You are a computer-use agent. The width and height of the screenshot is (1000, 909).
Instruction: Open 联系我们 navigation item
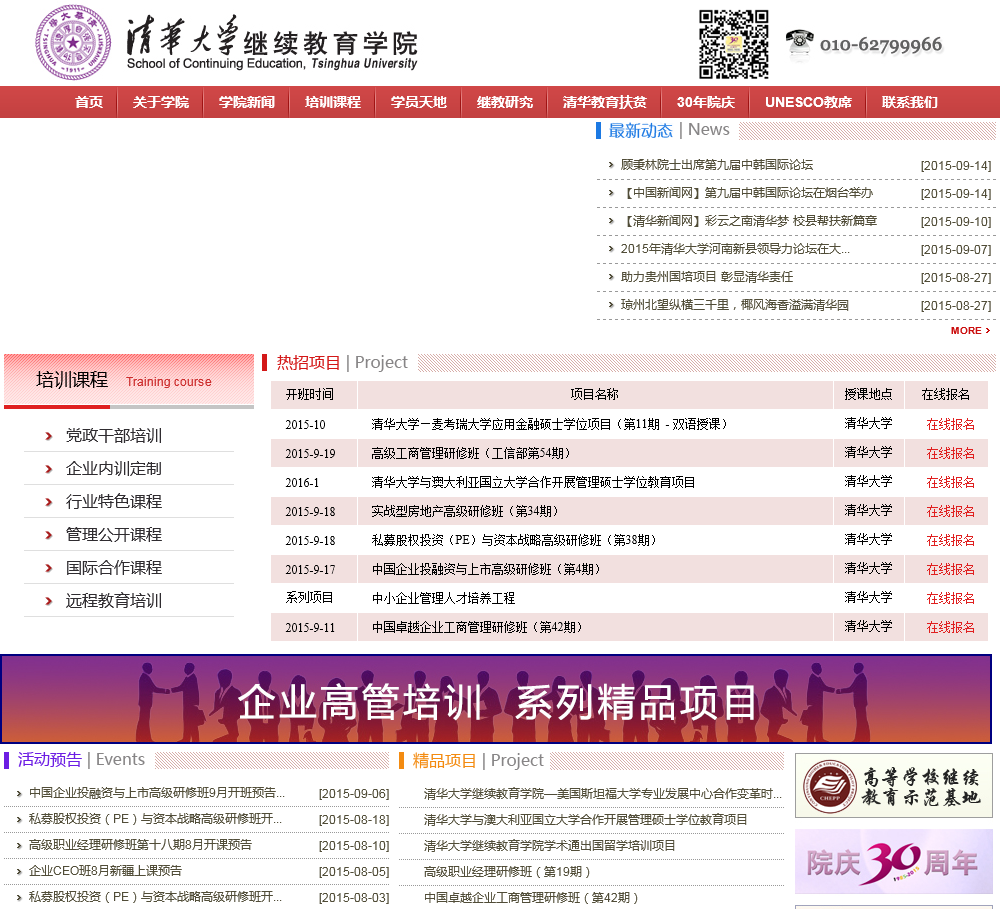pos(909,102)
